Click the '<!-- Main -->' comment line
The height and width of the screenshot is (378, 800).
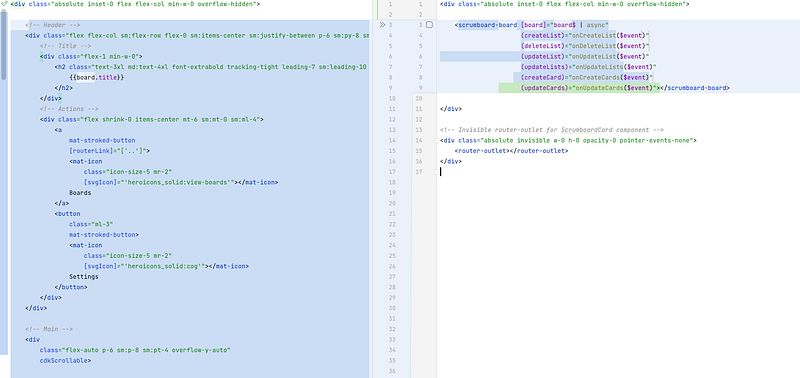[49, 329]
